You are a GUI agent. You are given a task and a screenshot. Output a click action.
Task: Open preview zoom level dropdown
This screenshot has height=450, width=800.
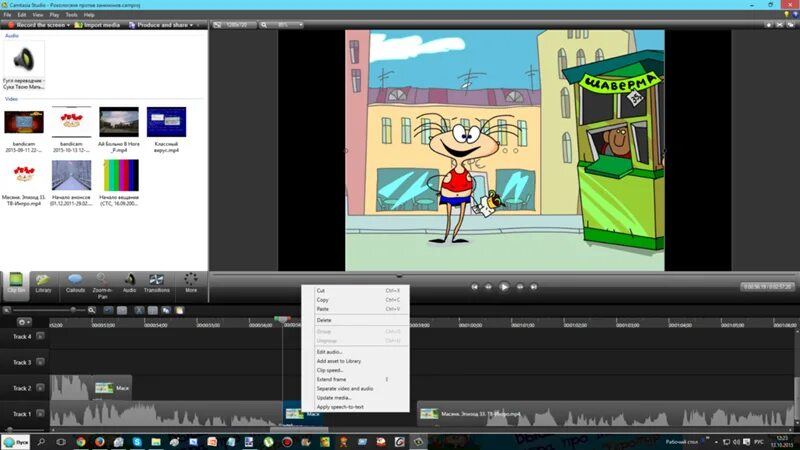click(x=300, y=24)
